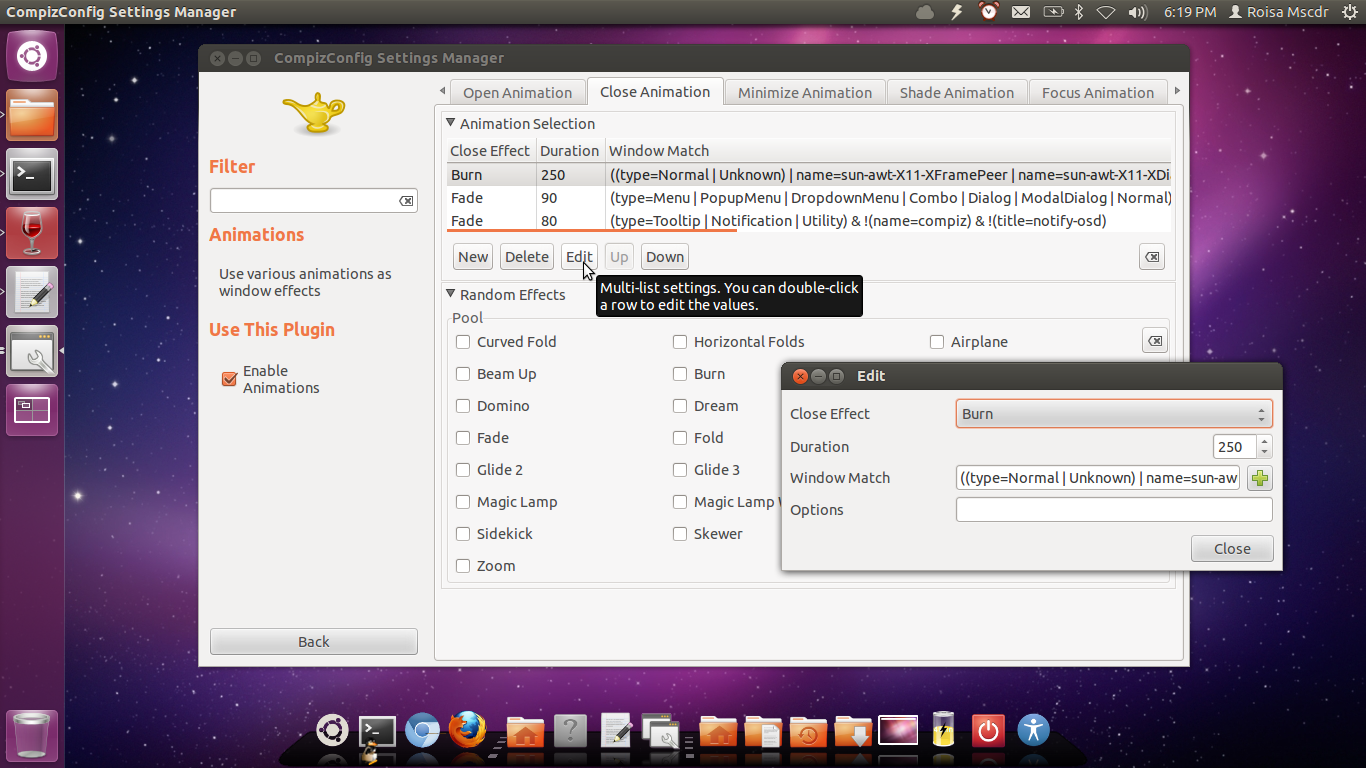Check the Domino checkbox
Image resolution: width=1366 pixels, height=768 pixels.
[x=463, y=406]
